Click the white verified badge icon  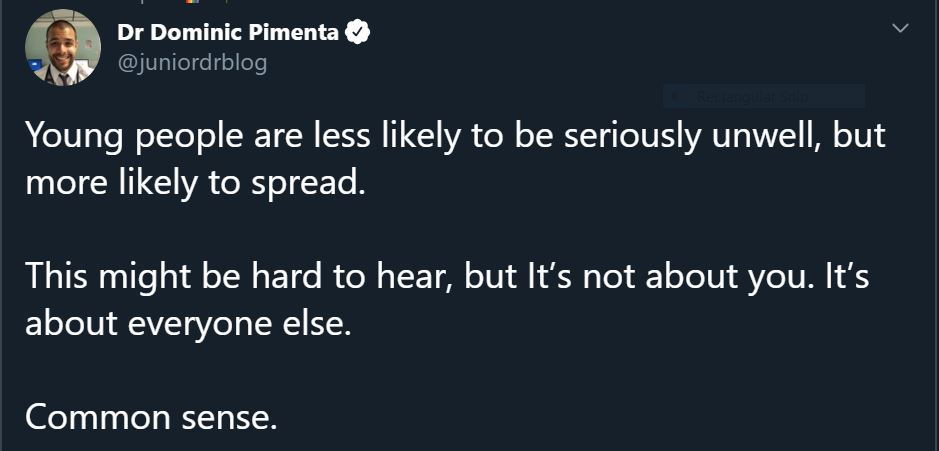click(x=358, y=33)
